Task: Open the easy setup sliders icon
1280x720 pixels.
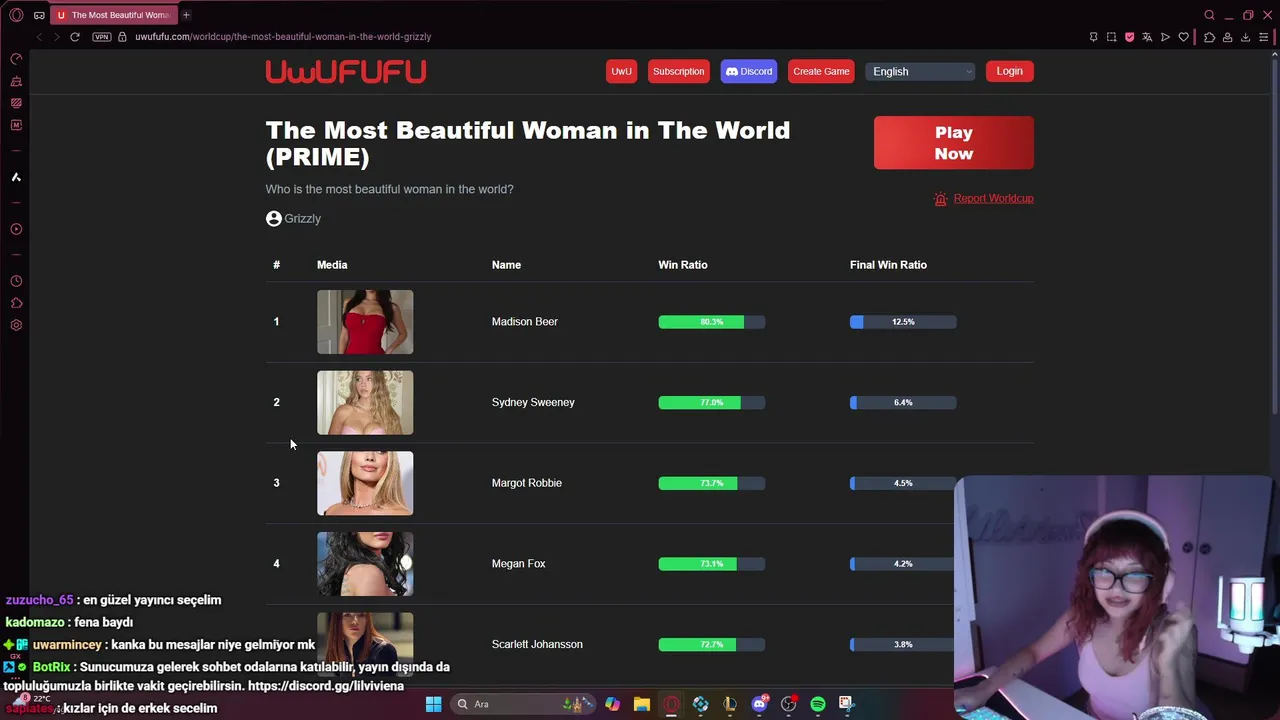Action: coord(1263,37)
